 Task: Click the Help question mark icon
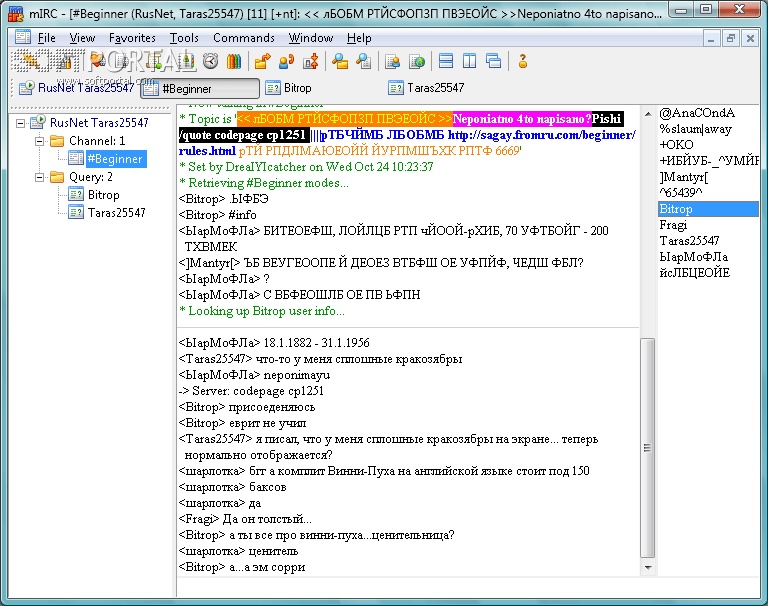522,61
